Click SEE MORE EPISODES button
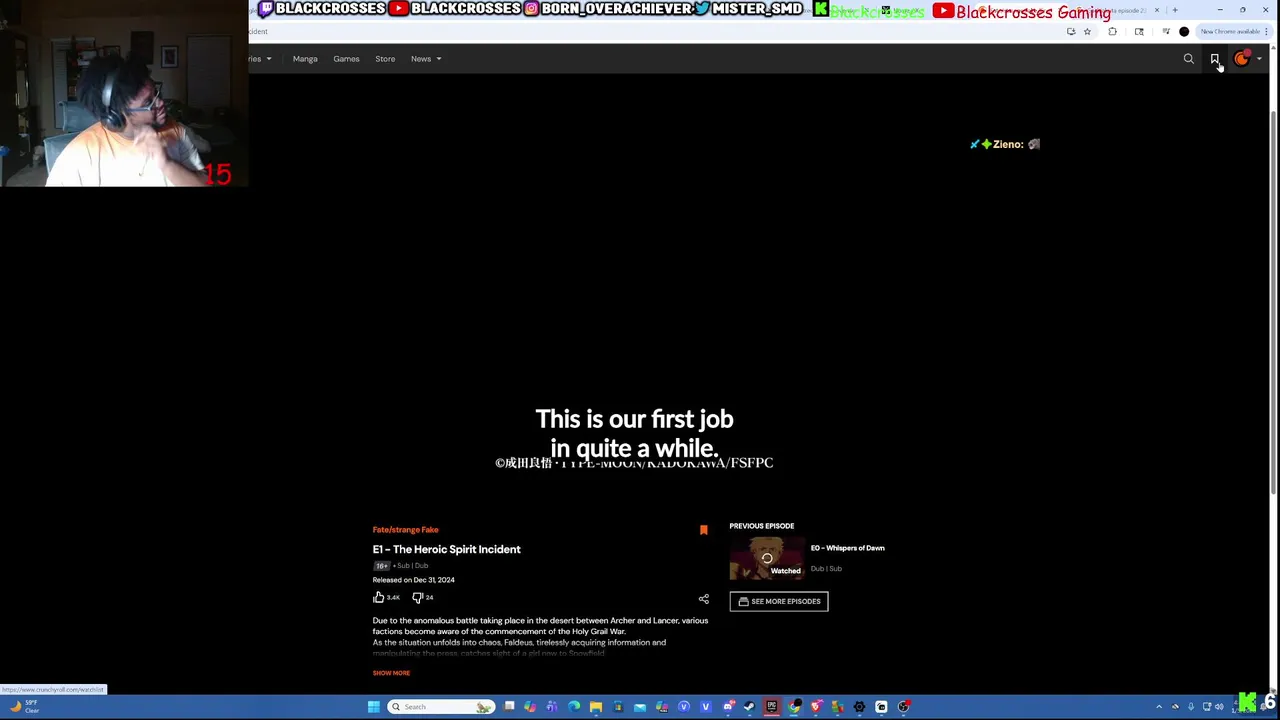The width and height of the screenshot is (1280, 720). point(779,601)
